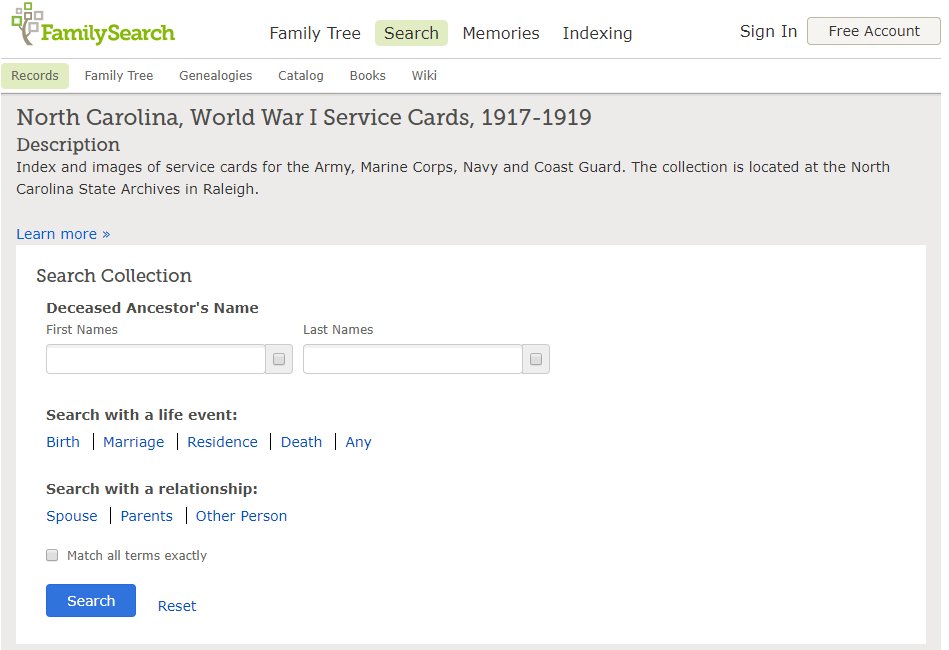Expand the Death life event fields
Image resolution: width=949 pixels, height=650 pixels.
point(301,442)
